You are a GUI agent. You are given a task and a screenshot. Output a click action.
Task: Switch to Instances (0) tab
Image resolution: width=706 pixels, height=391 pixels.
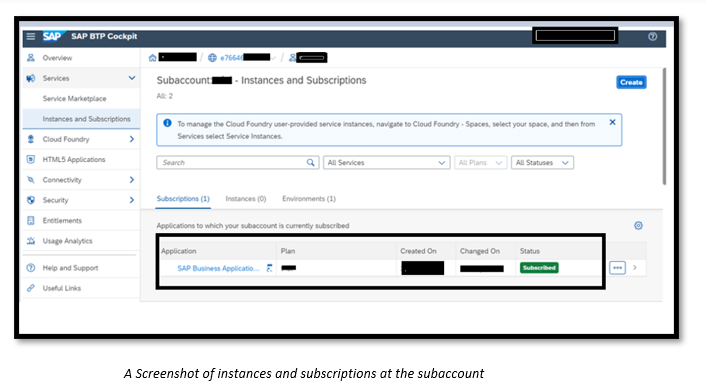[x=246, y=199]
